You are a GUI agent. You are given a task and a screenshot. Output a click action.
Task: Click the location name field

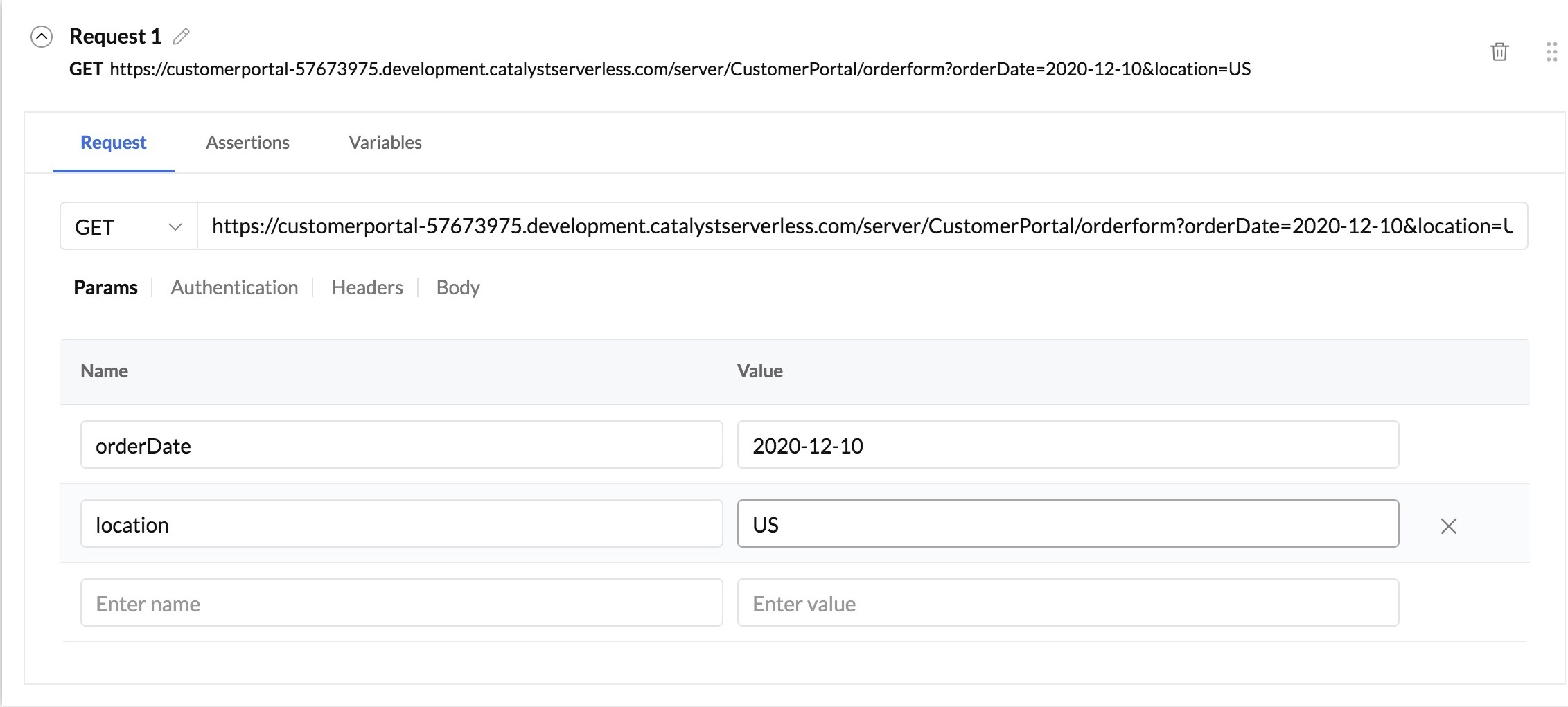401,524
